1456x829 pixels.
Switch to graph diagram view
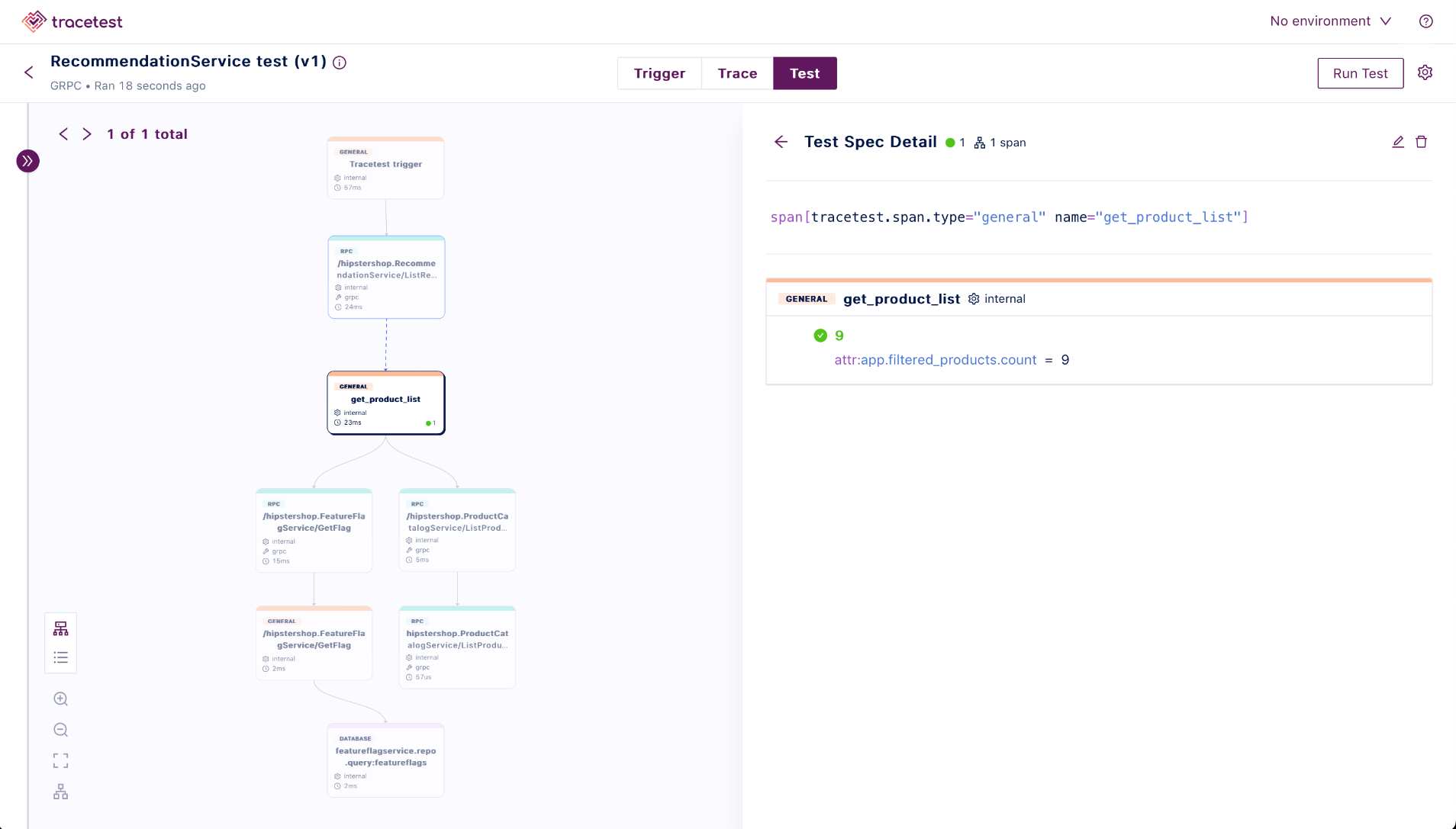tap(61, 628)
